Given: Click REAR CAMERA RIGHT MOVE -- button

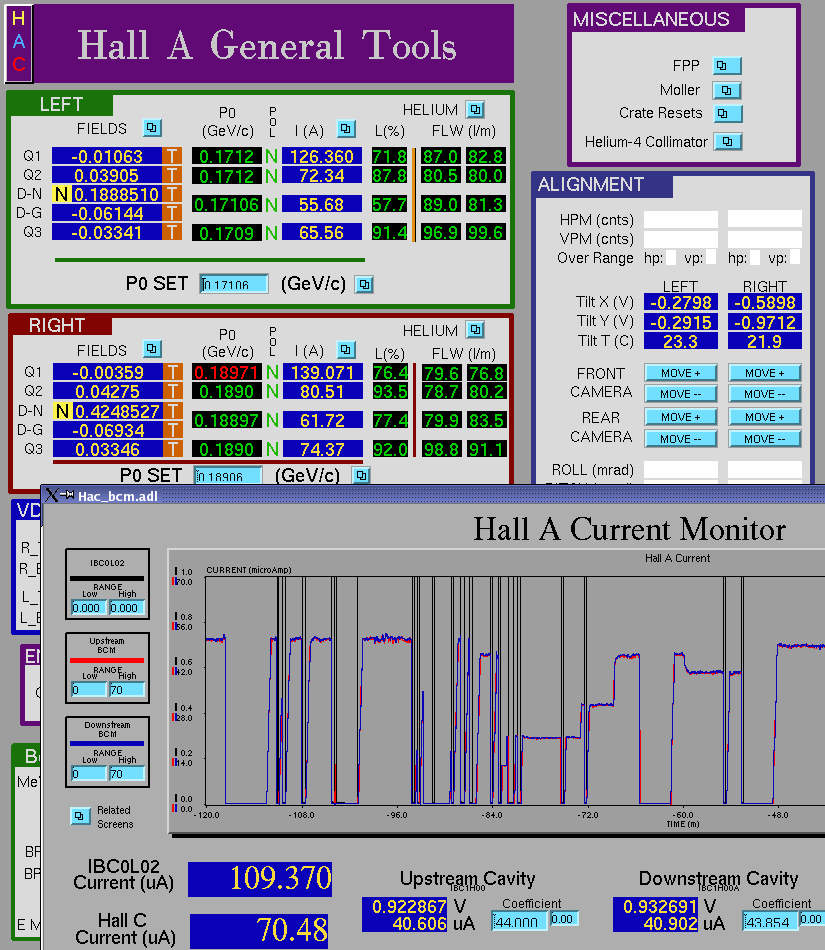Looking at the screenshot, I should [764, 439].
